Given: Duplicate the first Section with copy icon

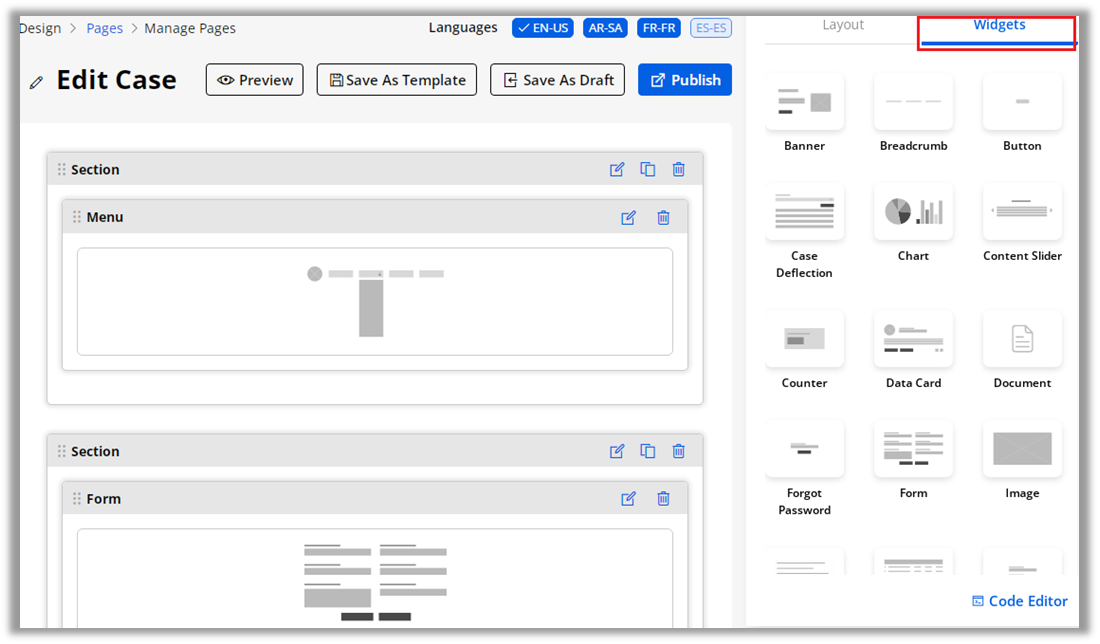Looking at the screenshot, I should pos(648,170).
